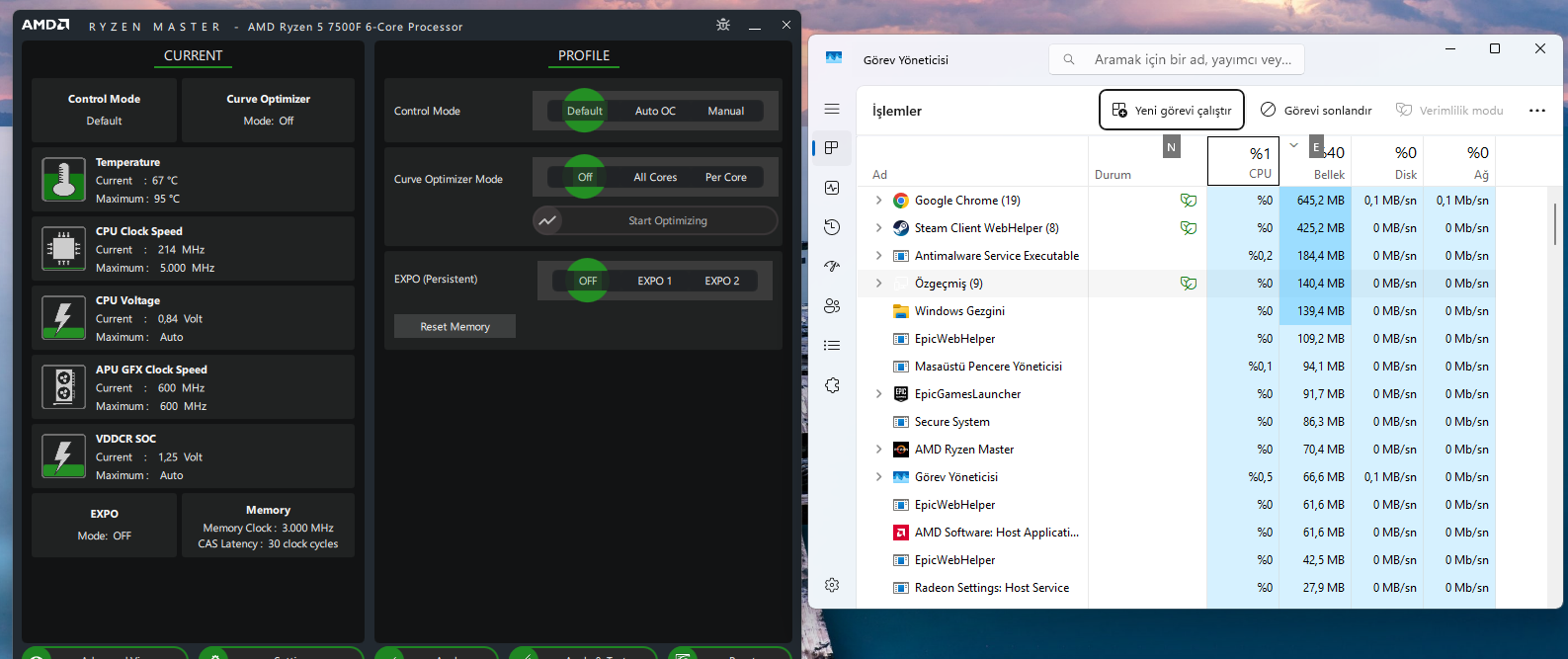The height and width of the screenshot is (659, 1568).
Task: Click the bug report icon in Ryzen Master title bar
Action: (723, 25)
